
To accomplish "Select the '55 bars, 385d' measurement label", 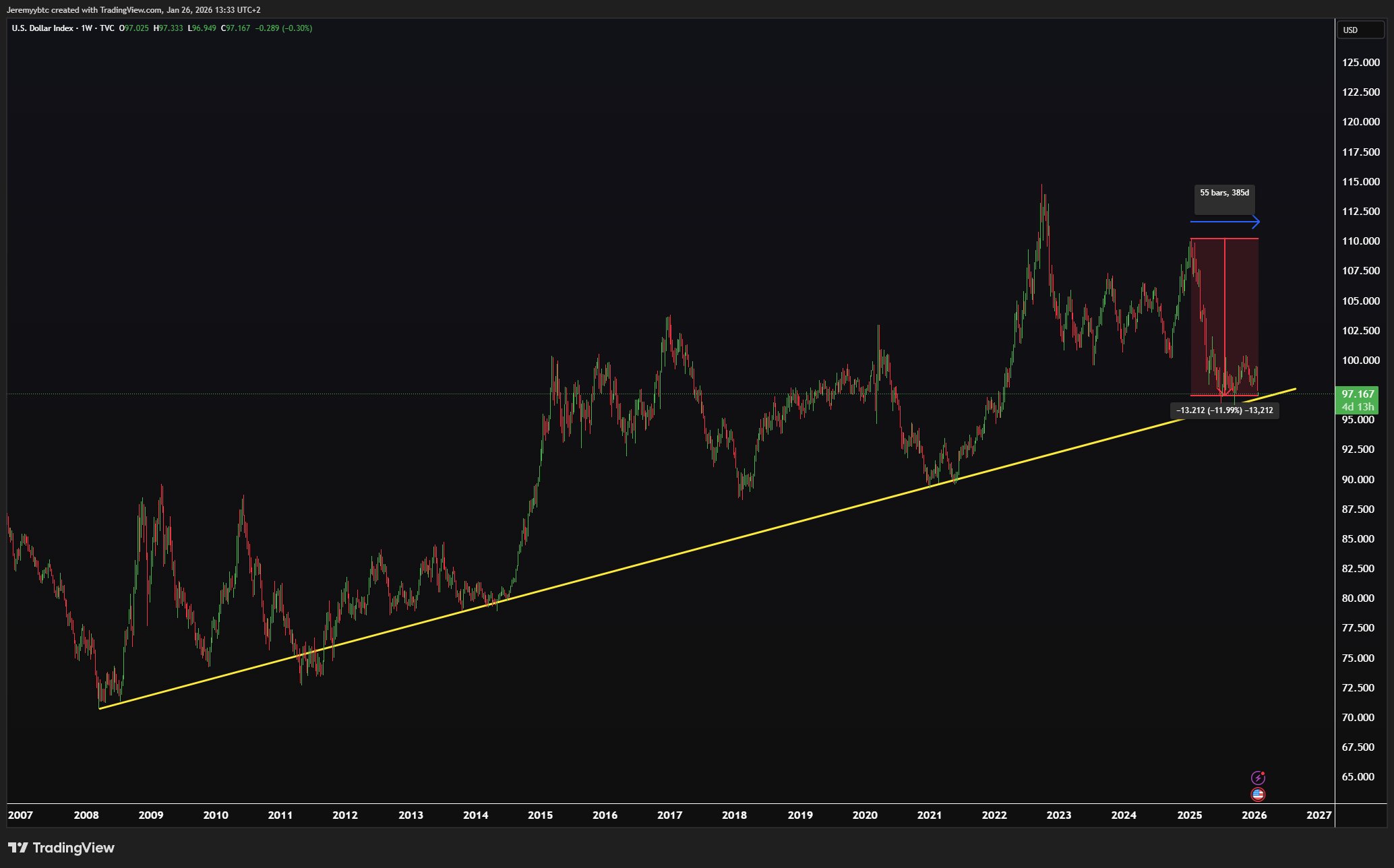I will 1224,193.
